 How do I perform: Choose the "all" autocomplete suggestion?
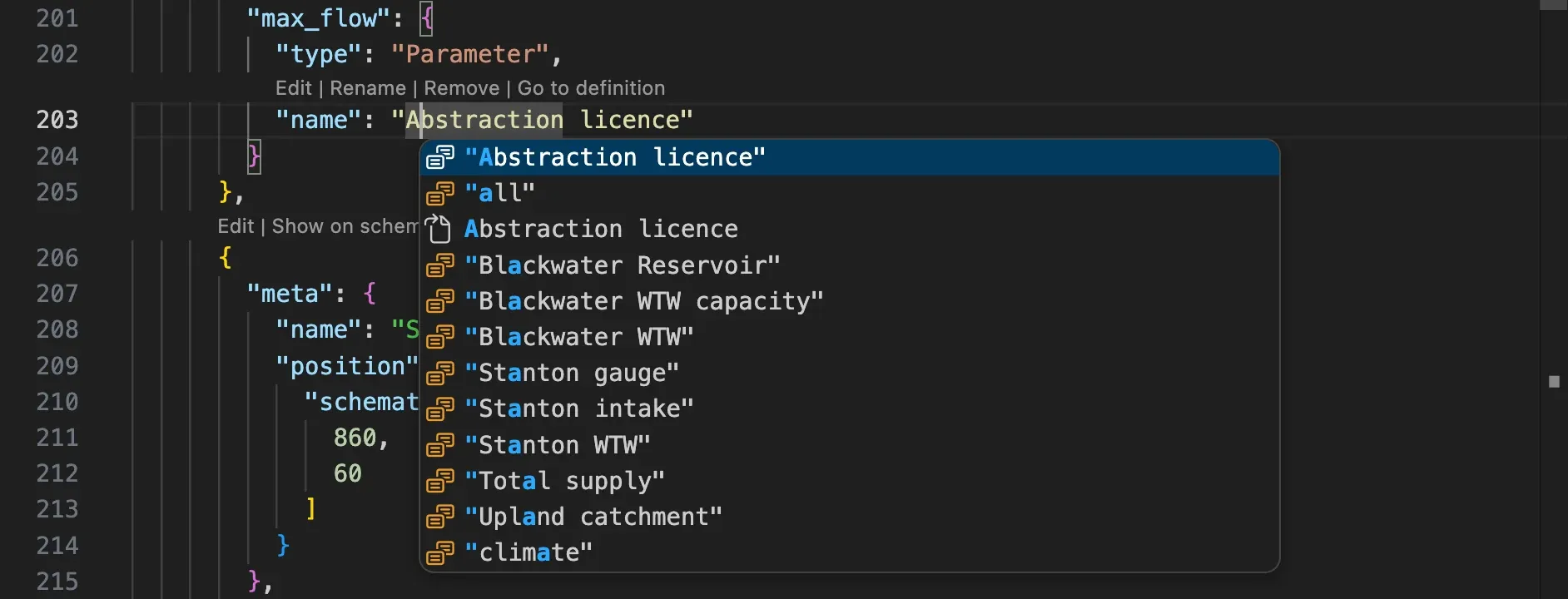coord(850,193)
